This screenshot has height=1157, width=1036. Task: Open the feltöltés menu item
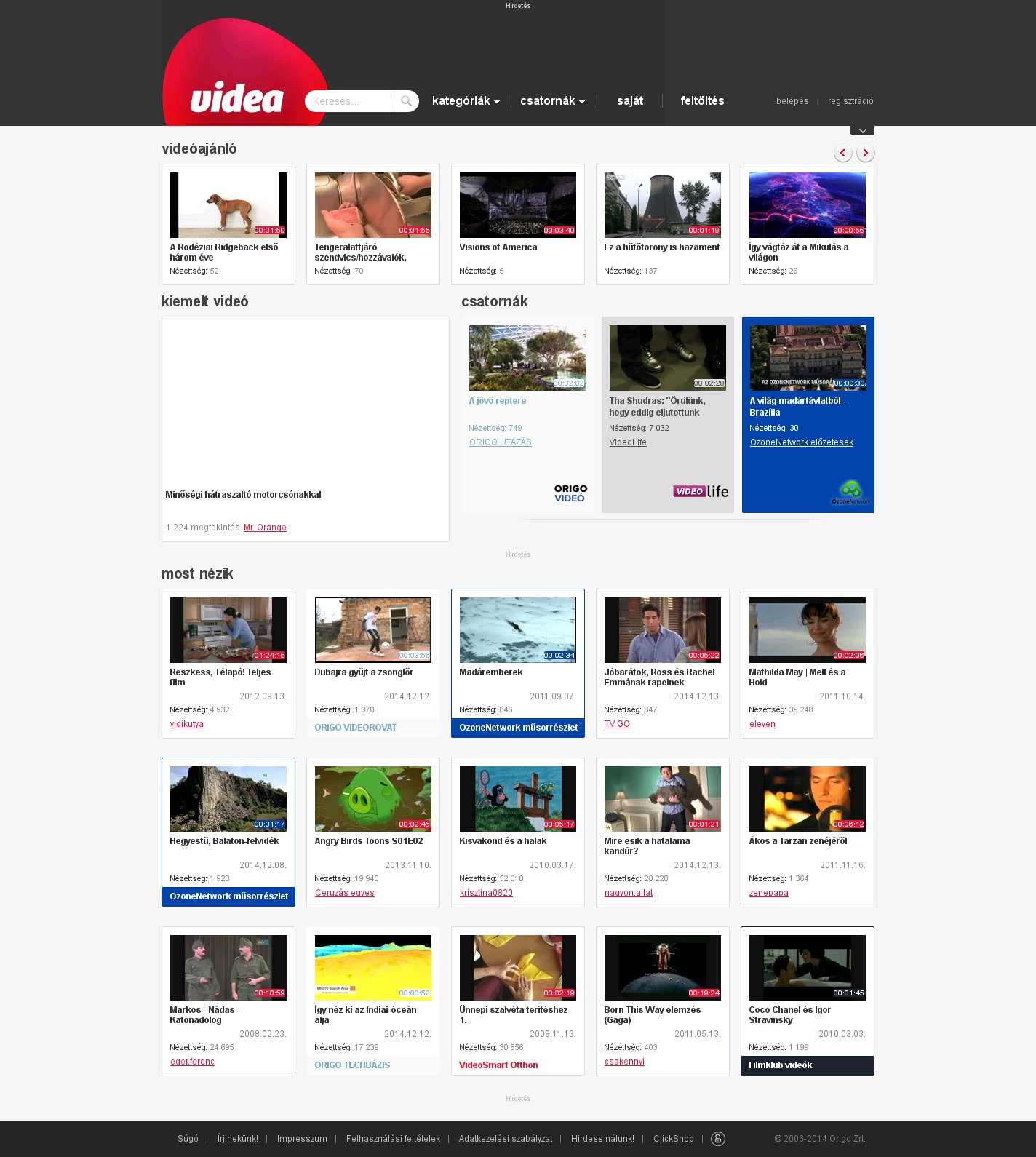point(702,101)
